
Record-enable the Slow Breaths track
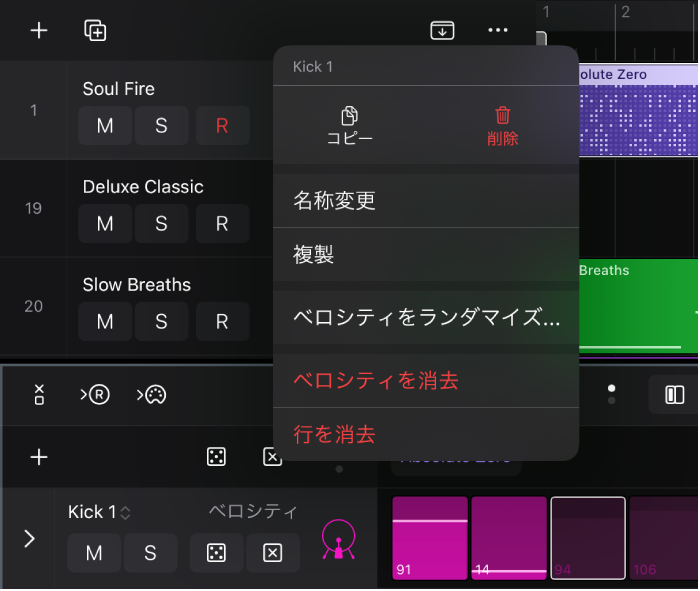222,321
